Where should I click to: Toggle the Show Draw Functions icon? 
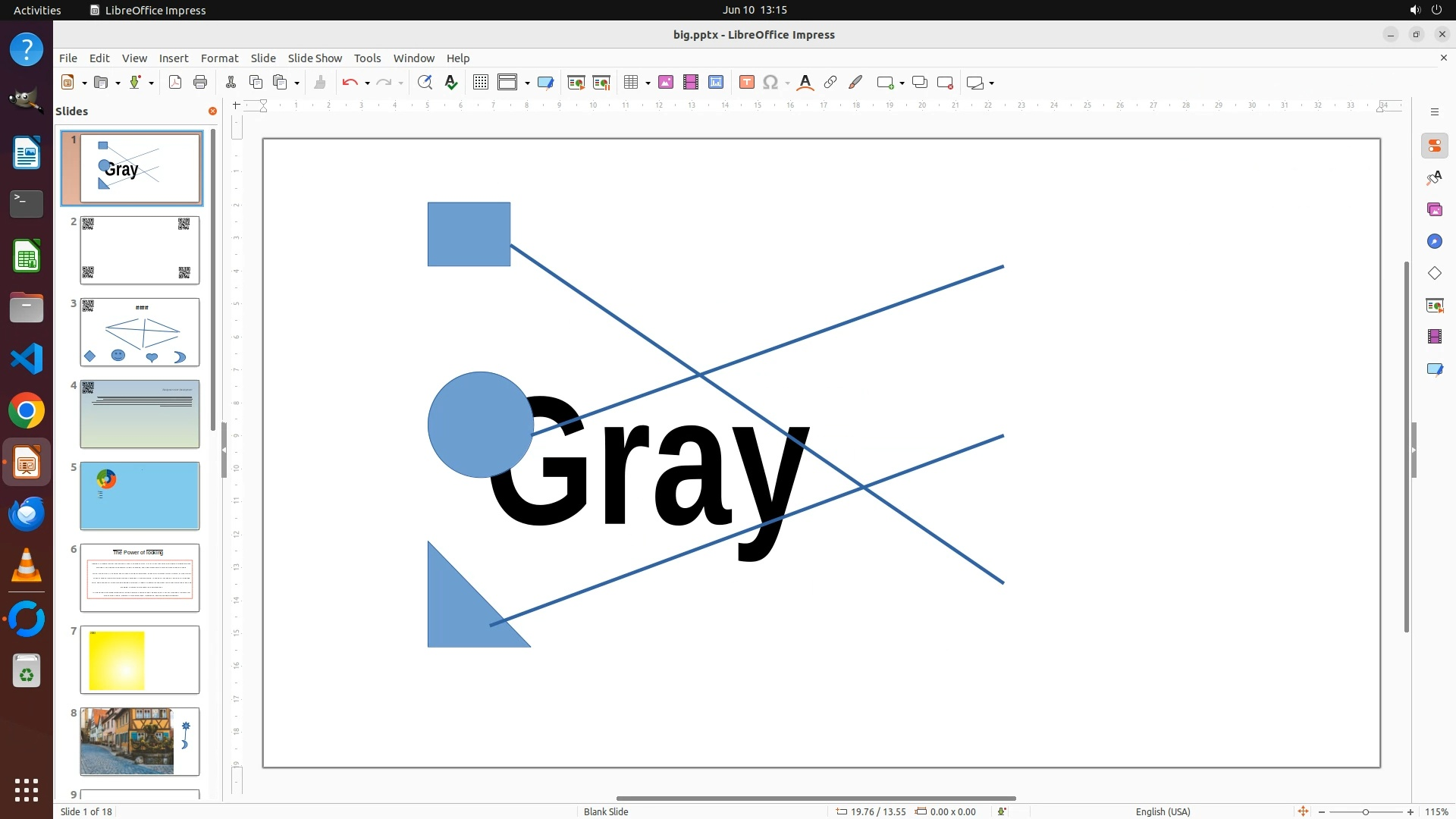click(855, 83)
